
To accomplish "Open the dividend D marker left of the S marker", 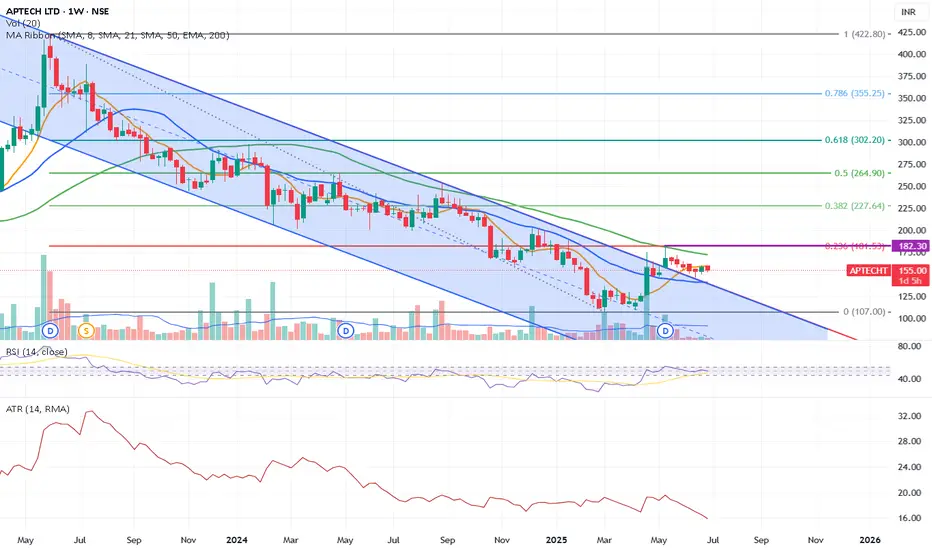I will tap(51, 330).
